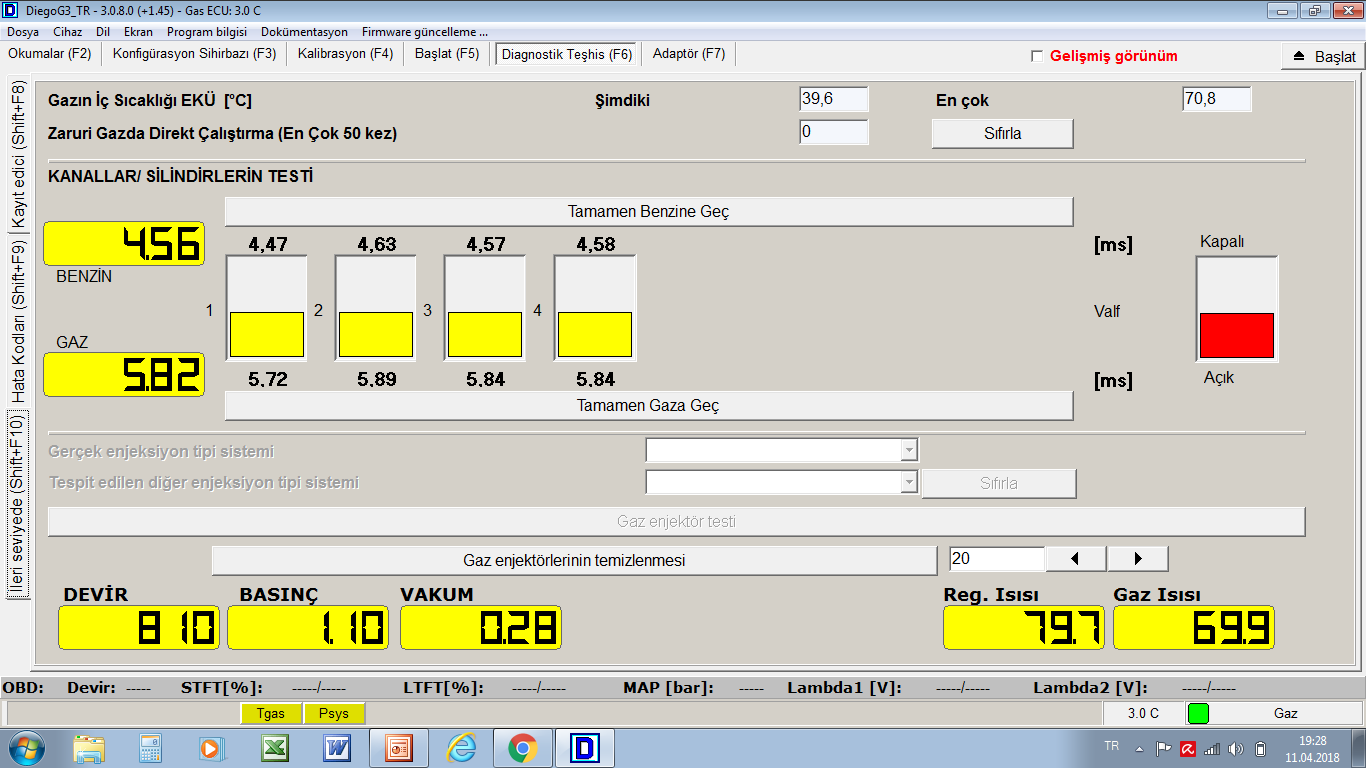Open the Program bilgisi menu
The width and height of the screenshot is (1366, 768).
point(207,32)
